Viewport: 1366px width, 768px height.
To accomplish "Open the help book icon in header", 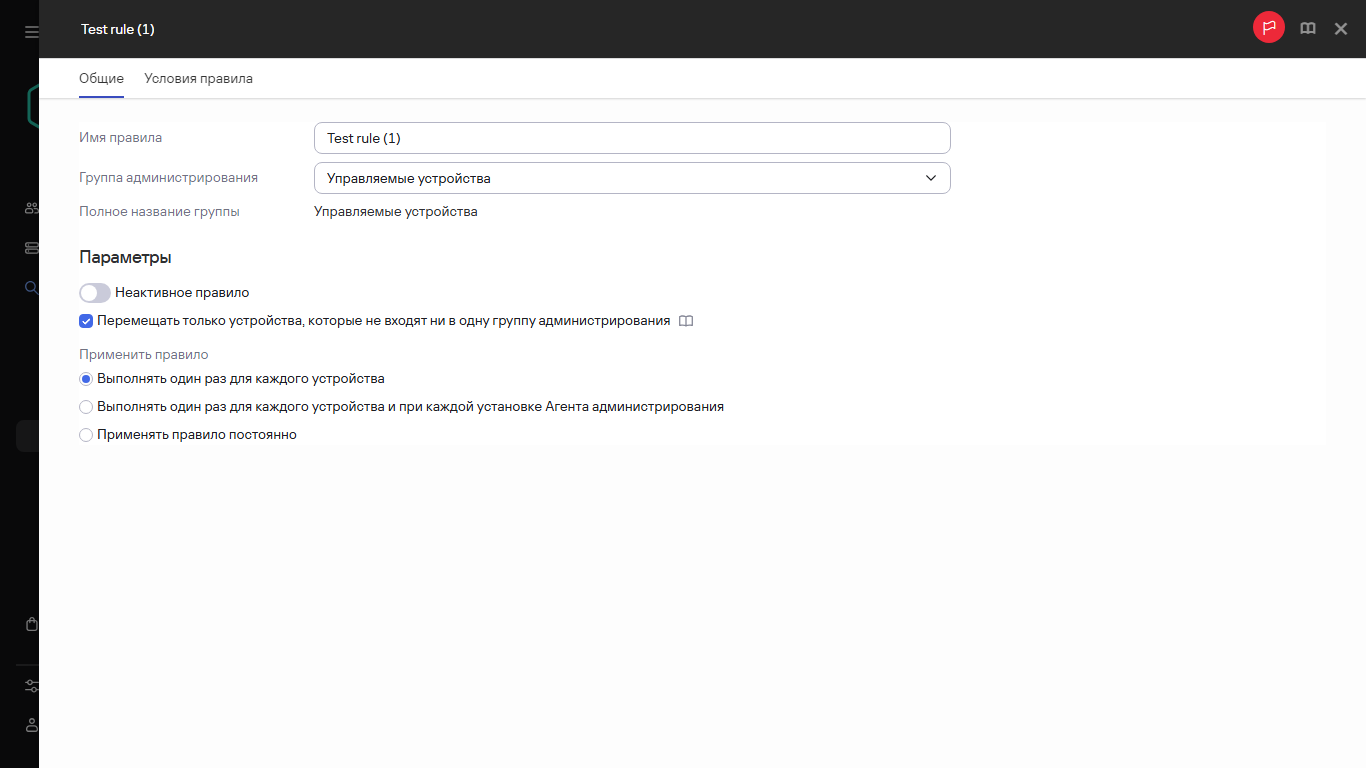I will click(x=1307, y=29).
